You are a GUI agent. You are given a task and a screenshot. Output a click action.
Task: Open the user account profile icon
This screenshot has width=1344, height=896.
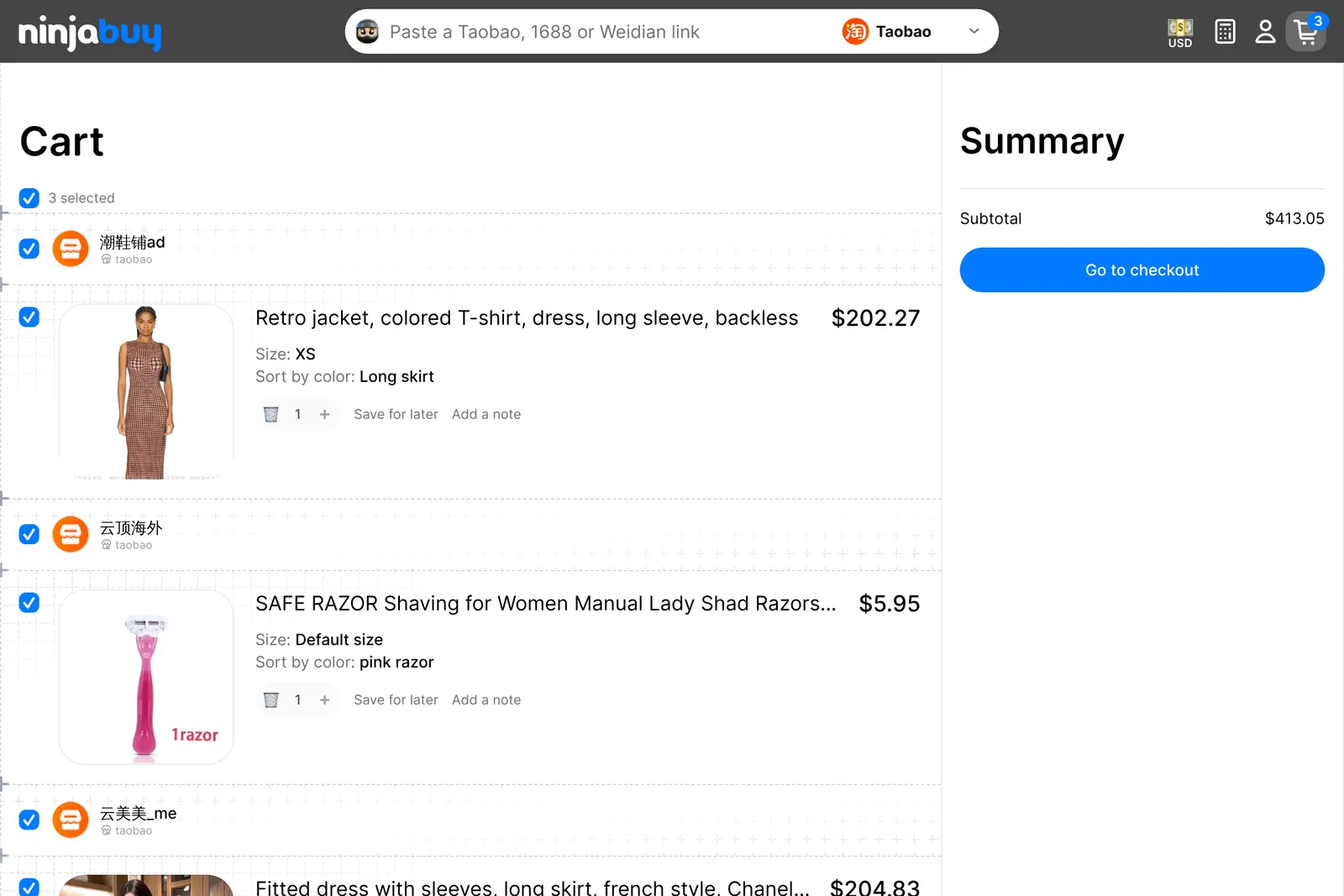[x=1265, y=32]
